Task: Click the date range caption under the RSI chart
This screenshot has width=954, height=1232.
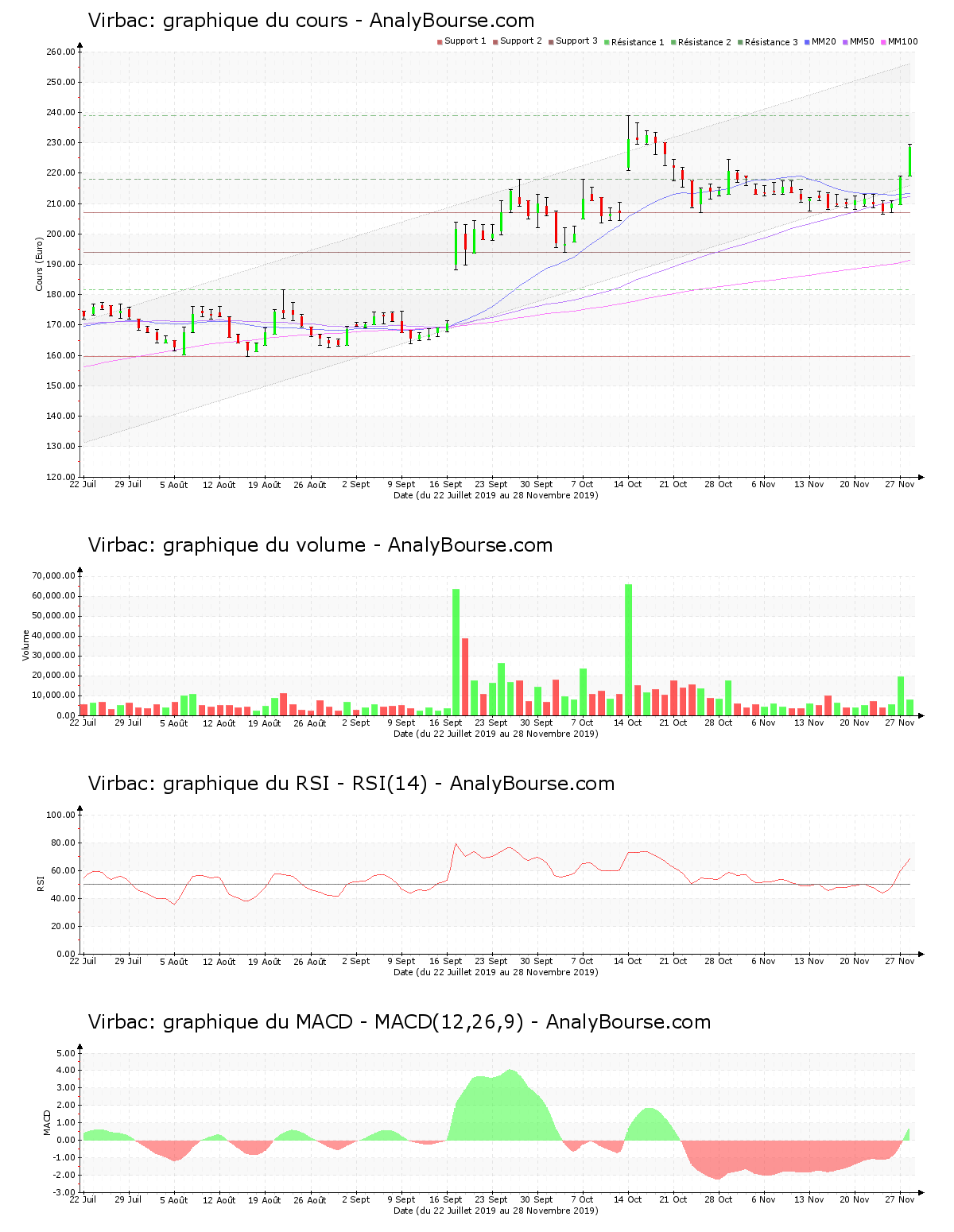Action: 496,972
